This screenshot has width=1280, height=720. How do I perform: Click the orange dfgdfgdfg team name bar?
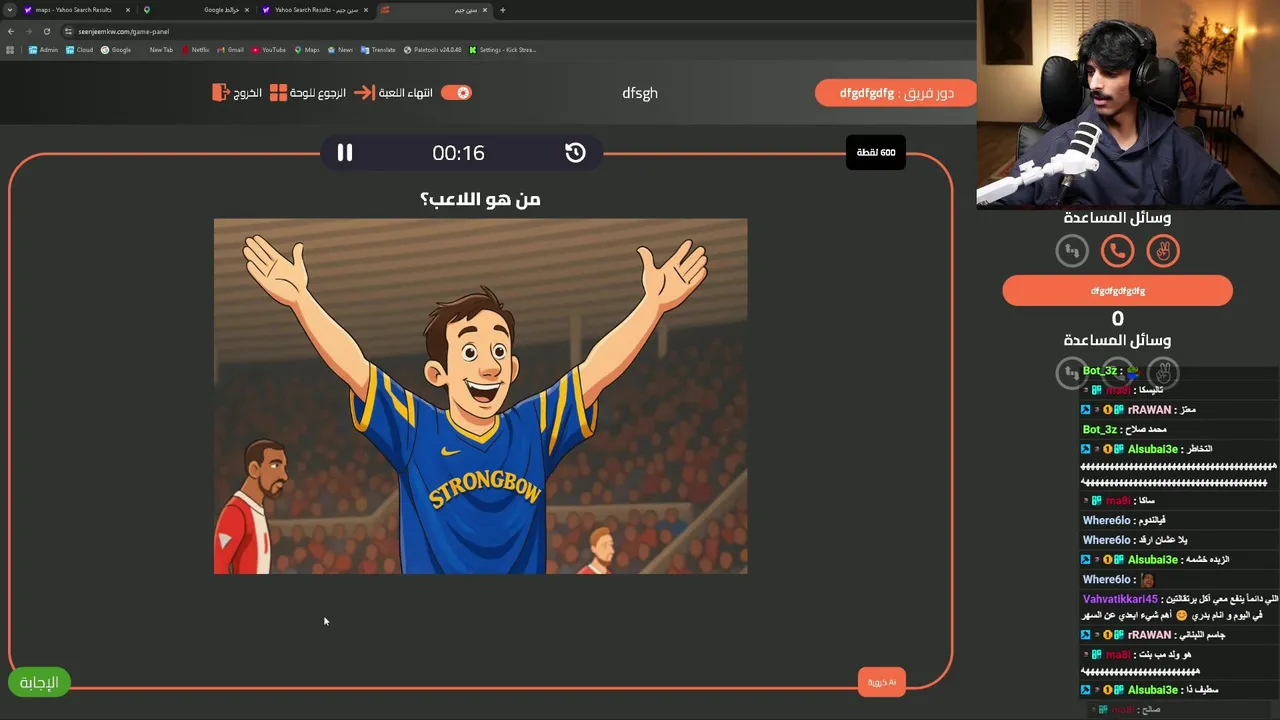pos(1117,291)
